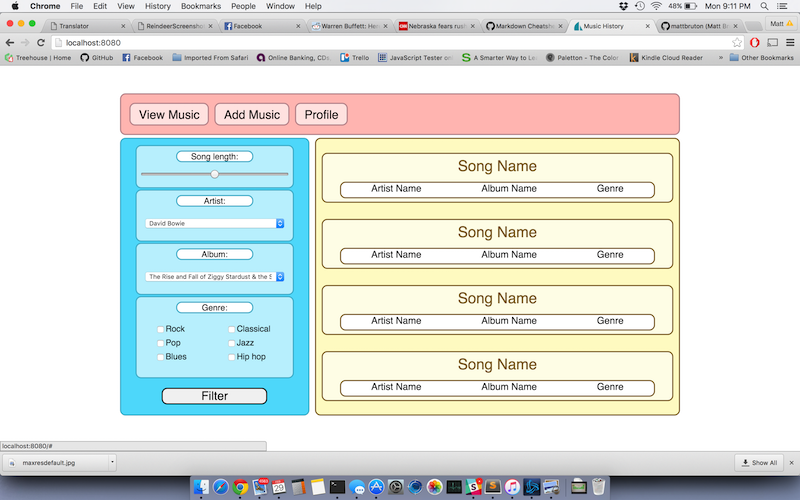Open the App Store dock icon

(376, 487)
